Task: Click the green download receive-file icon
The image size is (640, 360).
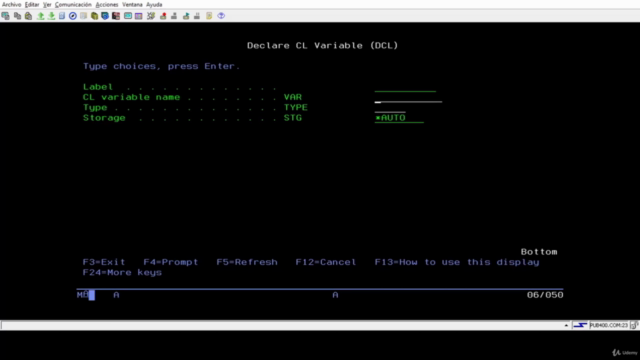Action: click(51, 16)
